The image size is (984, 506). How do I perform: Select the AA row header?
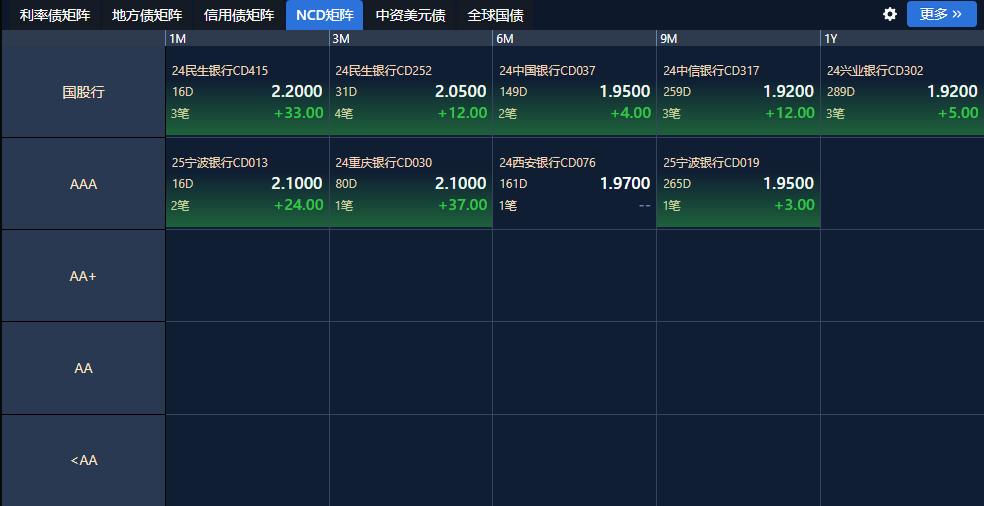(83, 369)
